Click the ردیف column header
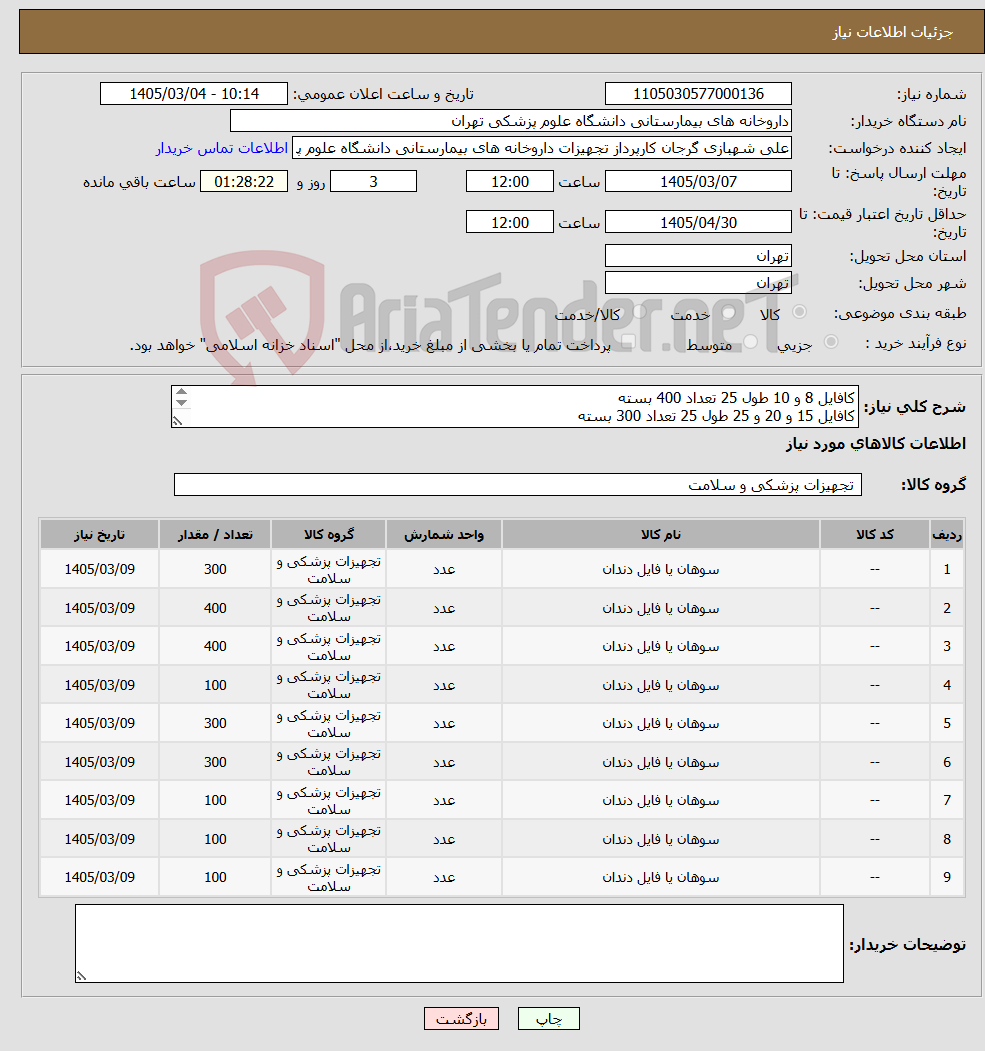Screen dimensions: 985x1051 [947, 534]
